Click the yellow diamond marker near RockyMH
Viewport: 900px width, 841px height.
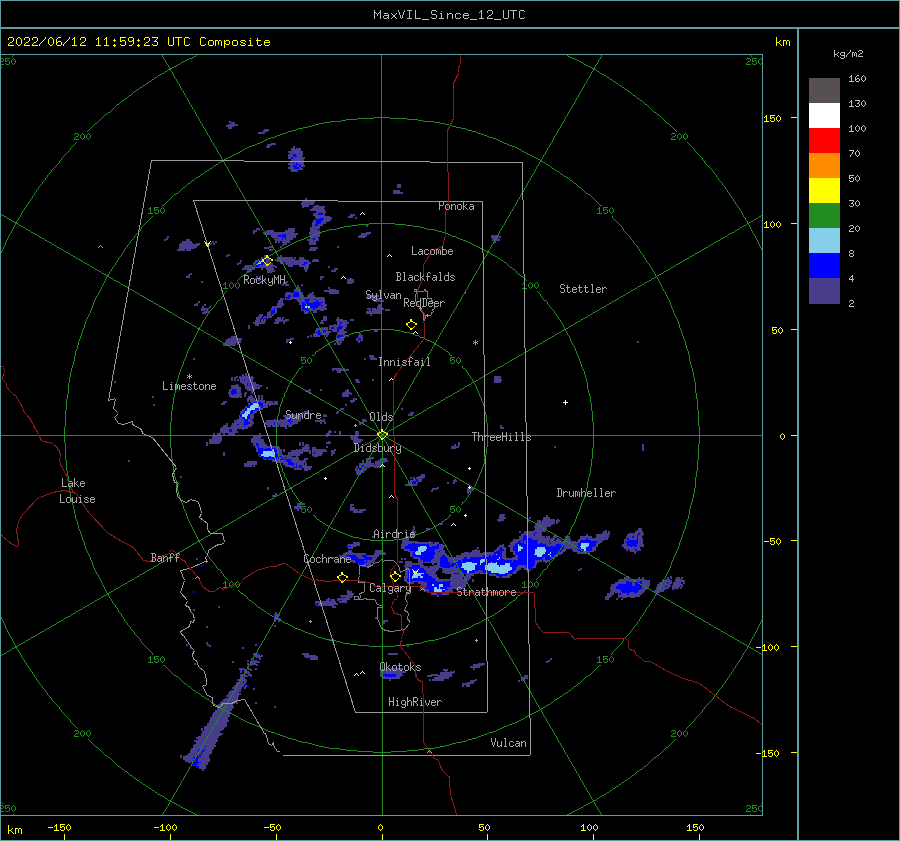(266, 261)
